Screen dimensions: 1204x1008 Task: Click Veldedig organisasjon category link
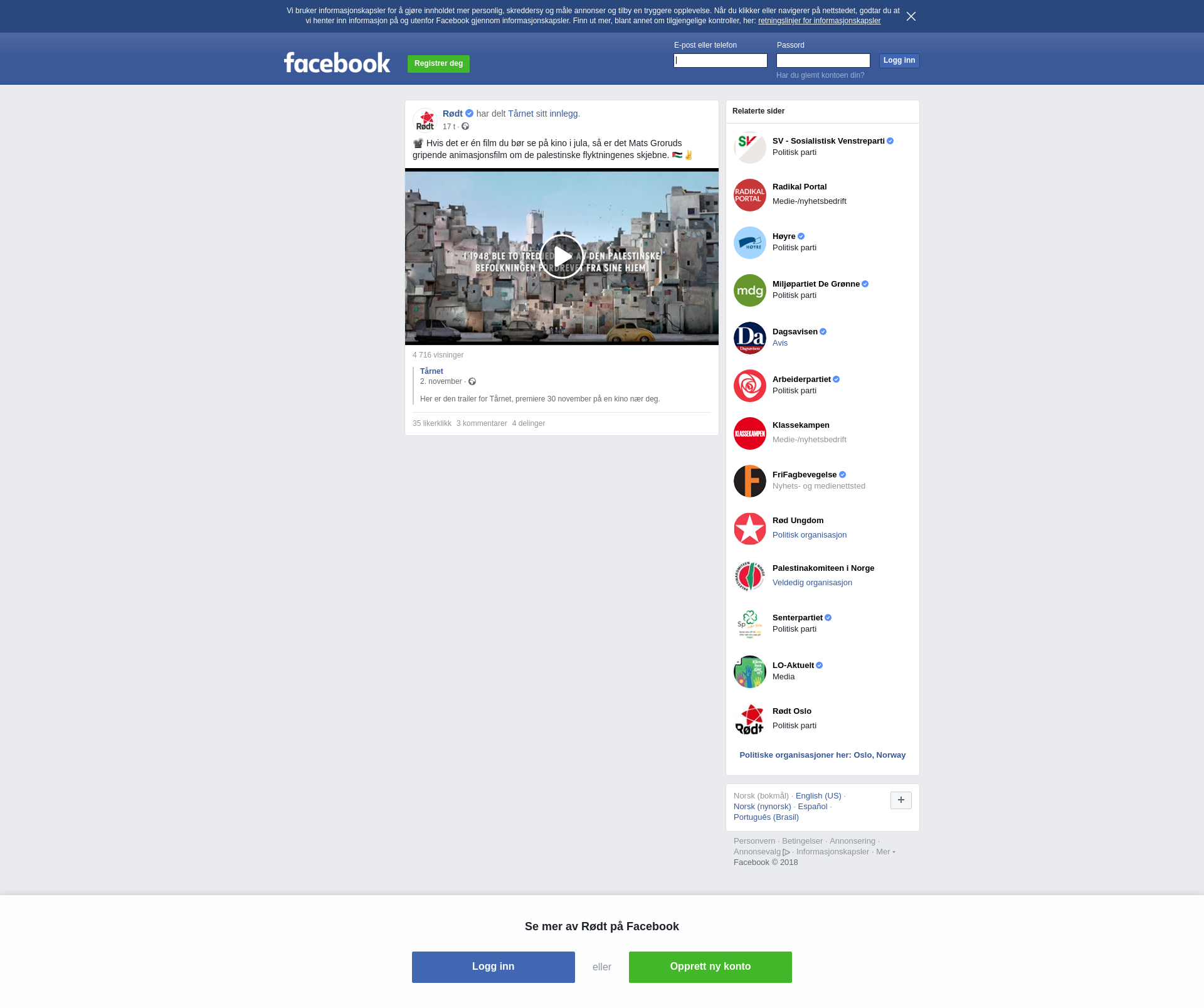coord(812,583)
